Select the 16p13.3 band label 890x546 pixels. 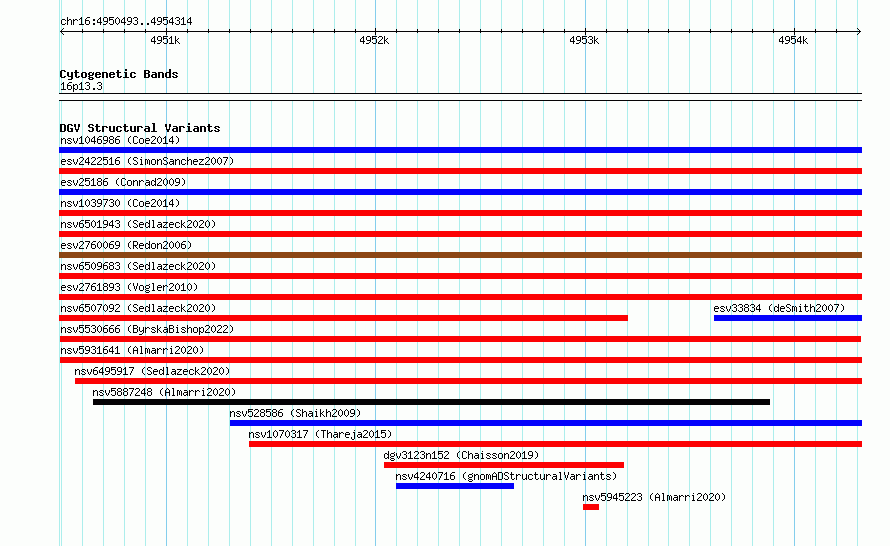pyautogui.click(x=81, y=86)
